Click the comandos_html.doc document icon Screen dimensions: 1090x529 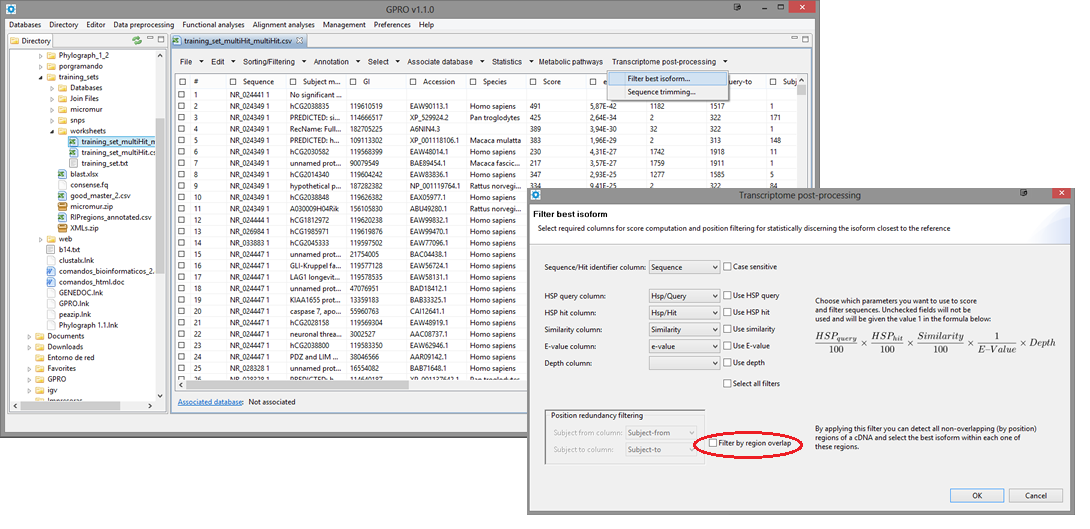click(51, 283)
